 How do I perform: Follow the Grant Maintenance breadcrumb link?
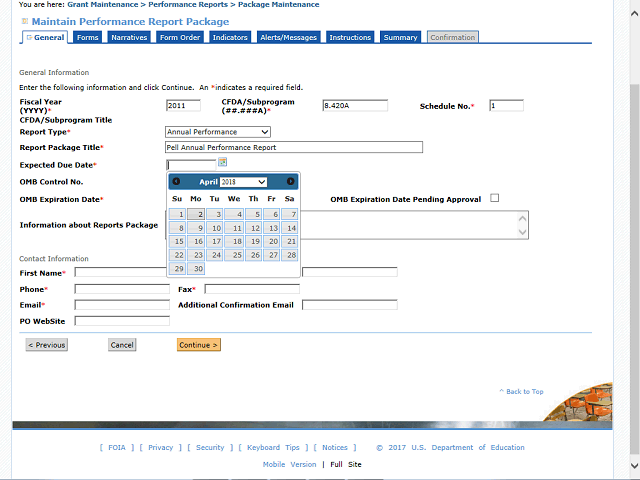(x=103, y=4)
